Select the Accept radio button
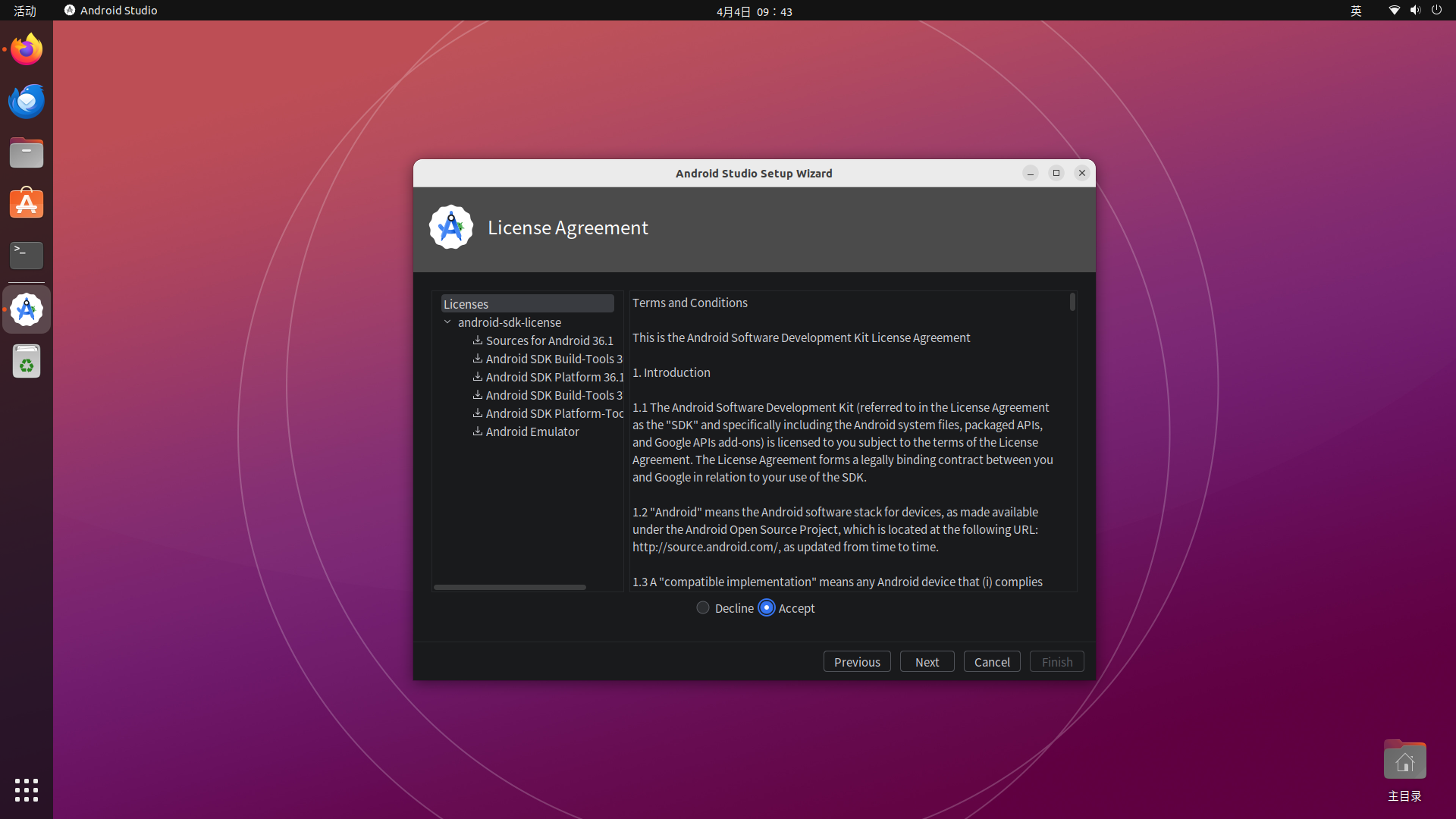The width and height of the screenshot is (1456, 819). pos(767,607)
